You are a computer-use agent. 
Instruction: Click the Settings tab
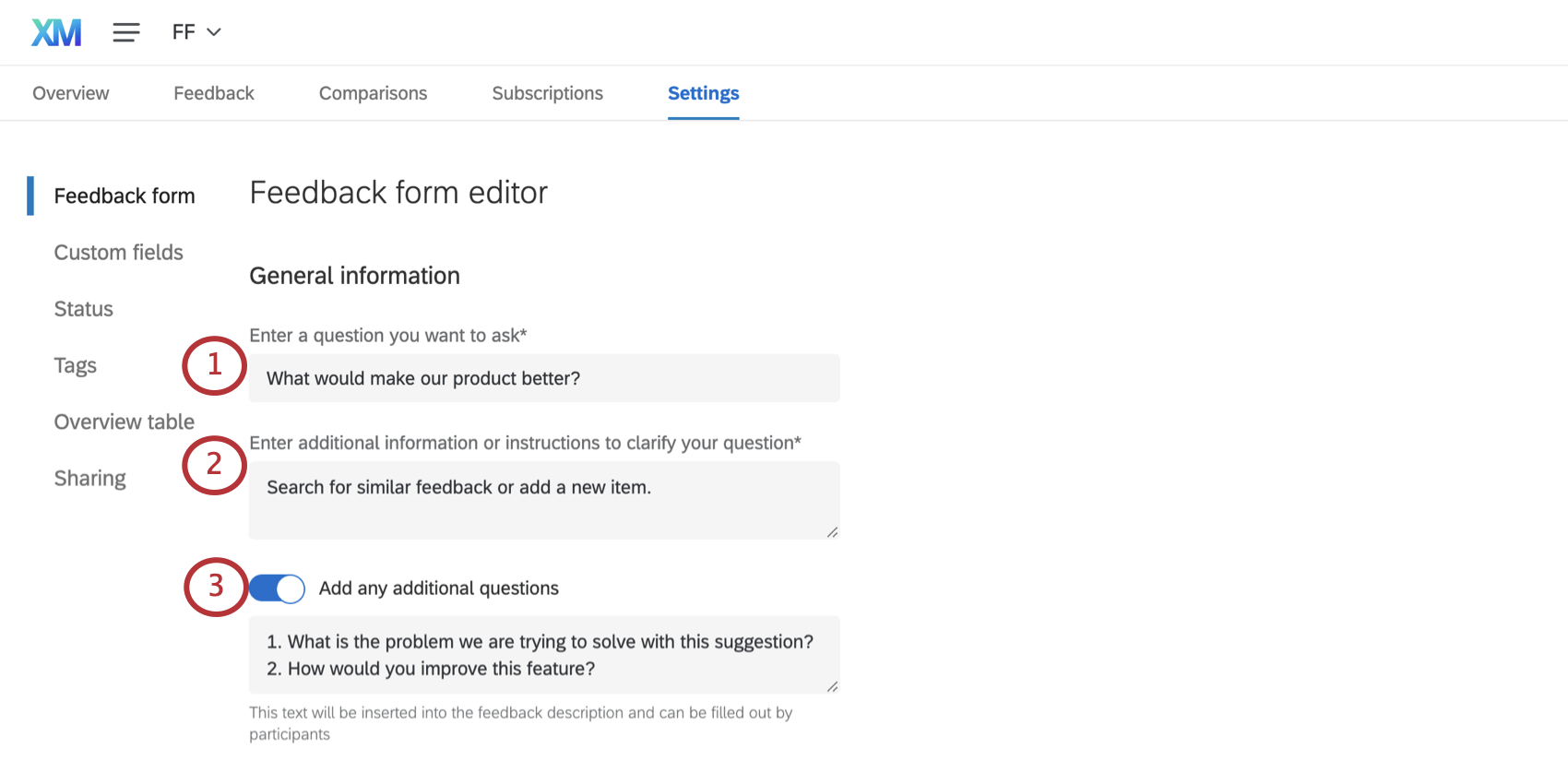click(703, 93)
